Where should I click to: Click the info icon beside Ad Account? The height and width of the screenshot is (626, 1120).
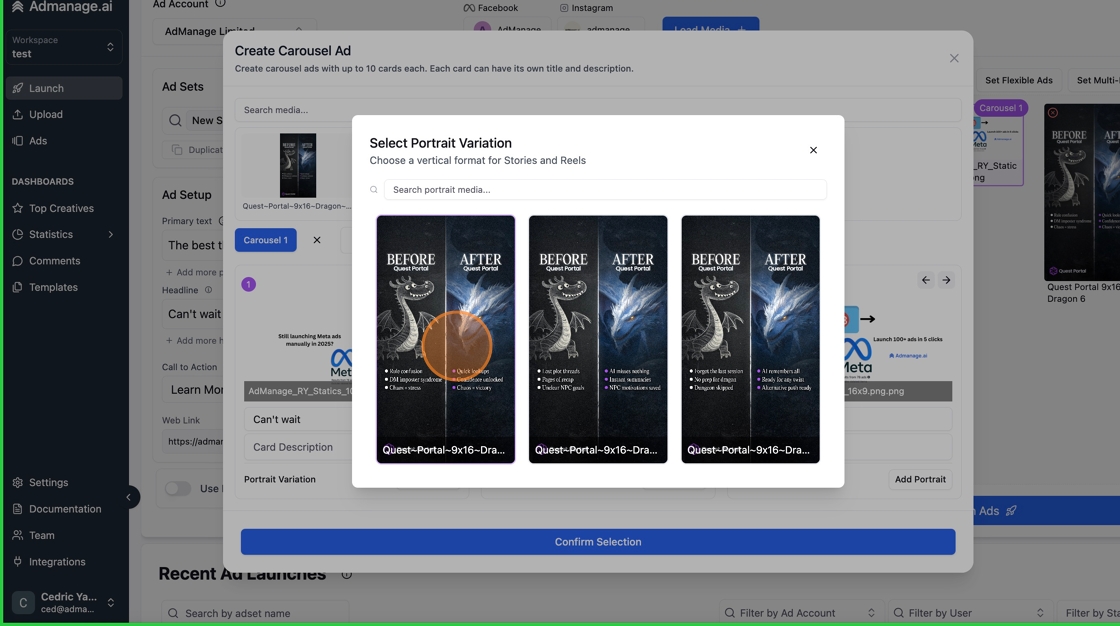(221, 4)
